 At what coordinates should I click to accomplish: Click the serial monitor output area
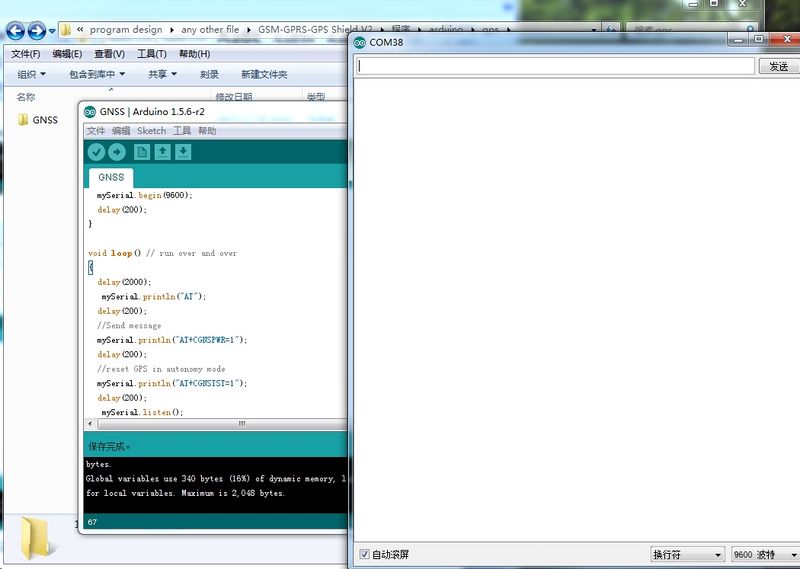[577, 310]
